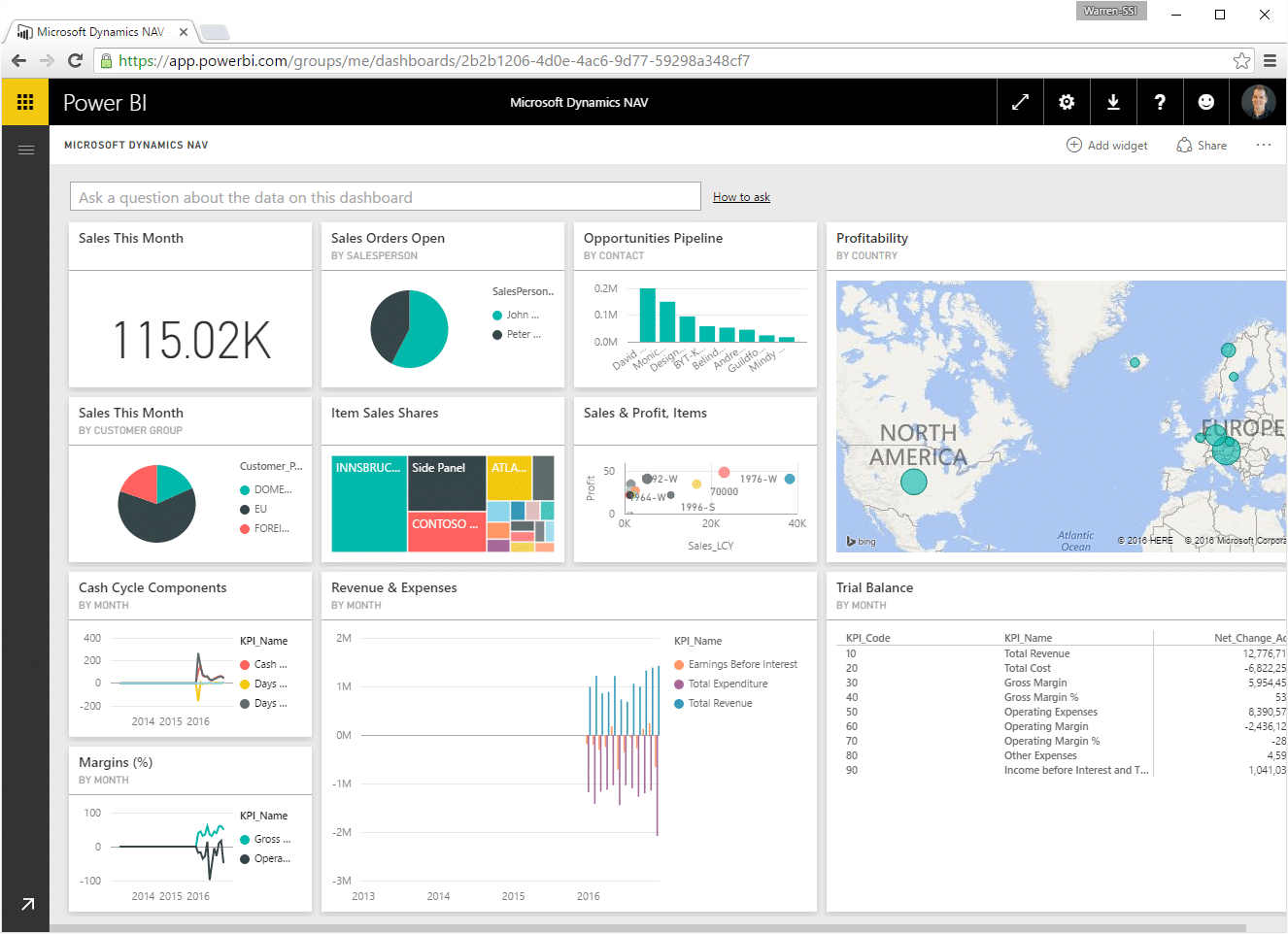Click the ATLA... treemap block
This screenshot has width=1288, height=934.
[x=509, y=478]
